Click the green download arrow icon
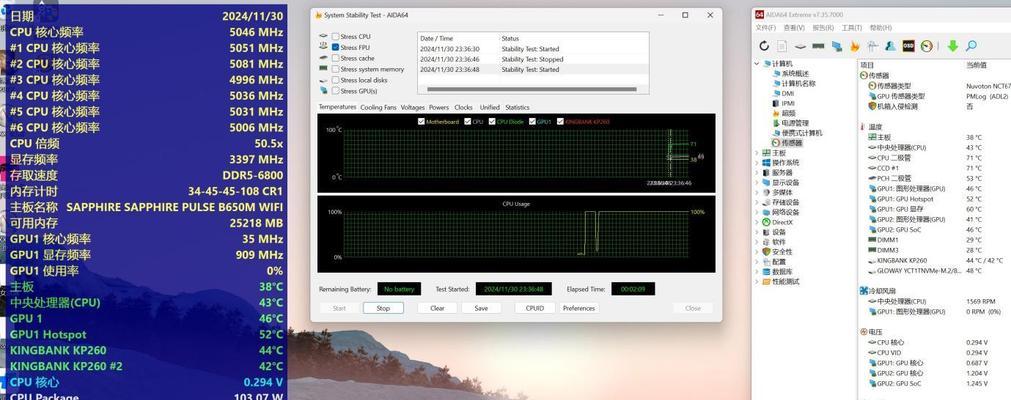Image resolution: width=1011 pixels, height=400 pixels. click(952, 46)
